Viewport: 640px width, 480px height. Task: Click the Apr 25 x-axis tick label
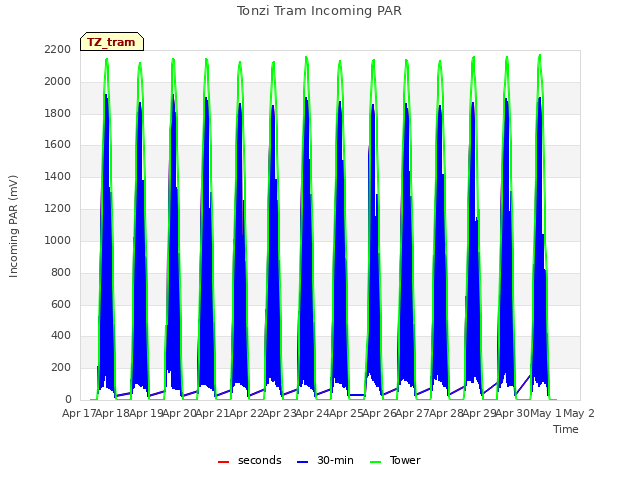coord(345,413)
